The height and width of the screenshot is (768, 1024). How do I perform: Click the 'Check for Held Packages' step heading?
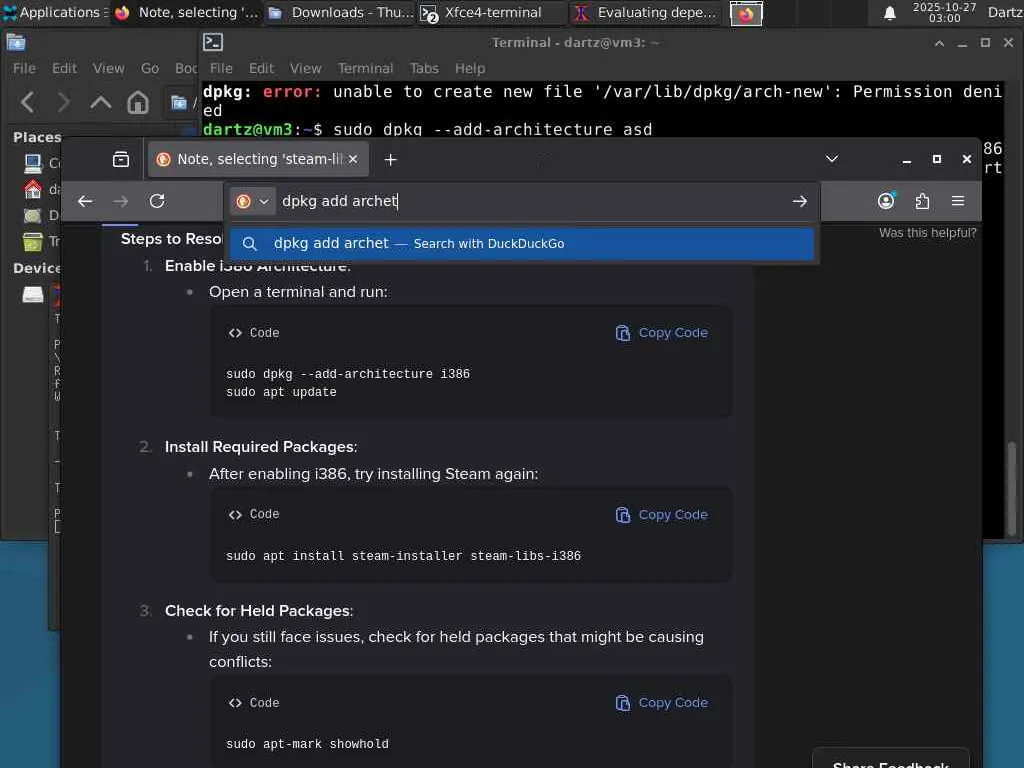click(x=259, y=611)
